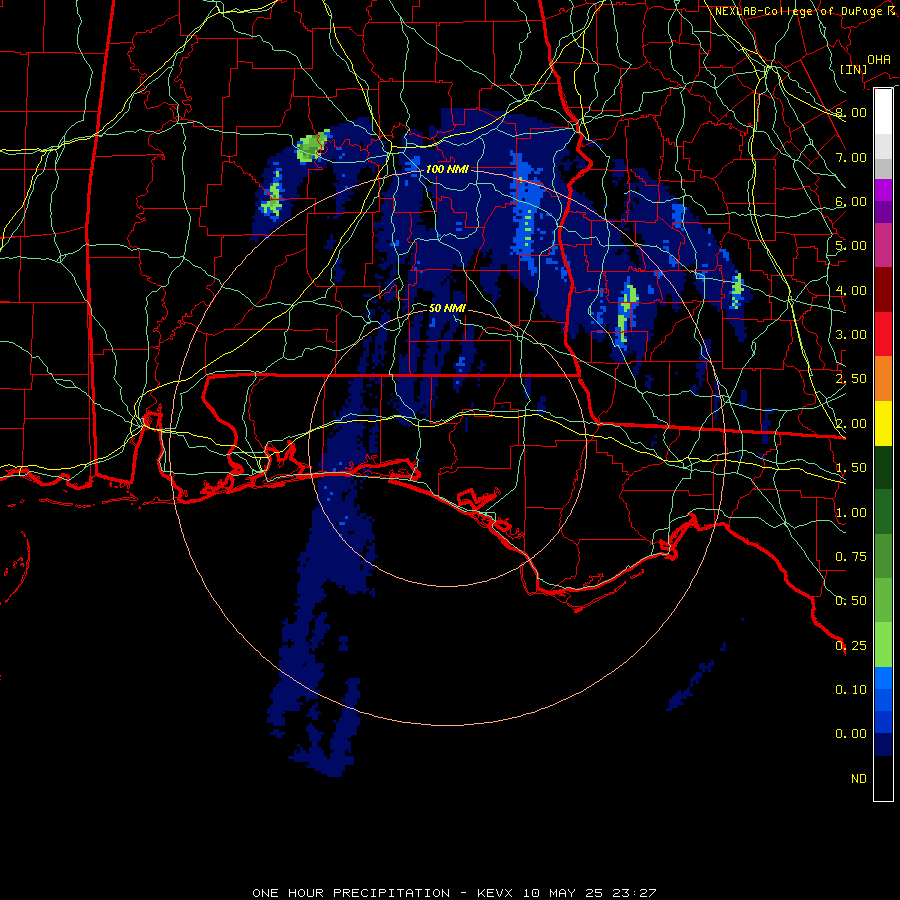Click the large green precipitation cell in northwest
Image resolution: width=900 pixels, height=900 pixels.
click(312, 146)
